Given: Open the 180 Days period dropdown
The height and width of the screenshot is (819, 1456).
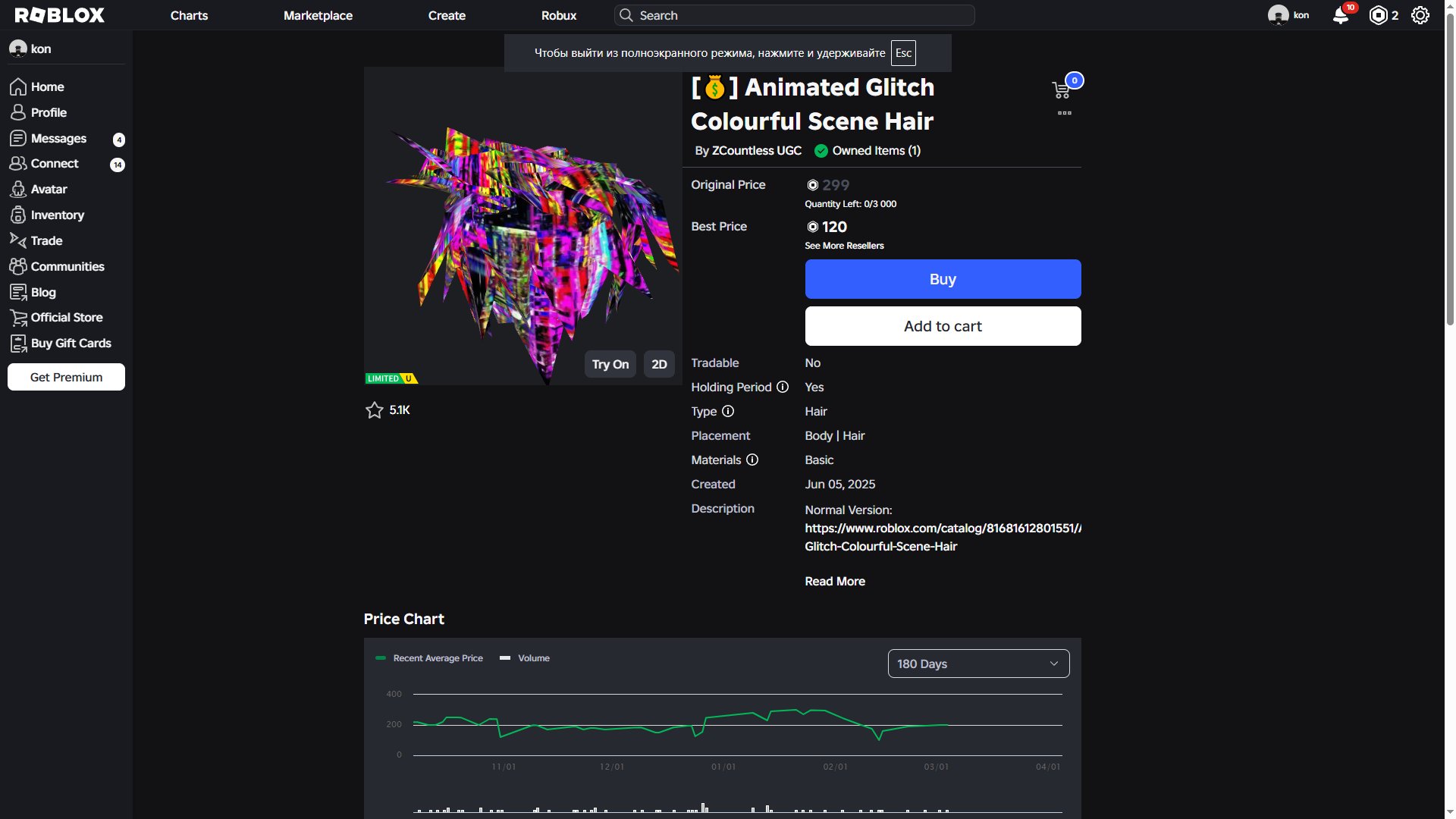Looking at the screenshot, I should [978, 664].
